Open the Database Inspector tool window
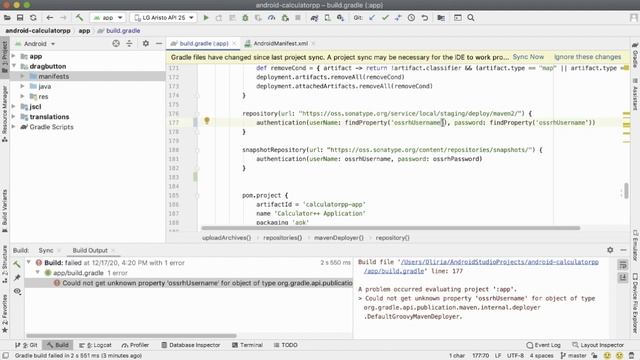The image size is (640, 360). (x=191, y=345)
